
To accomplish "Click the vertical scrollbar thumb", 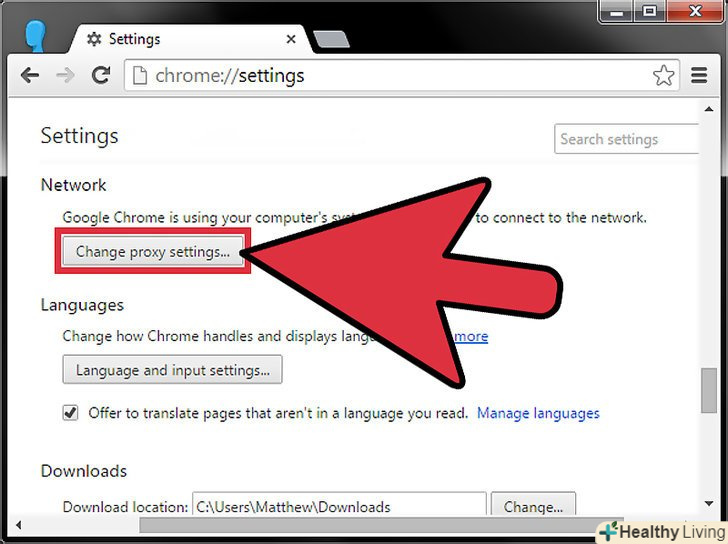I will pyautogui.click(x=709, y=390).
